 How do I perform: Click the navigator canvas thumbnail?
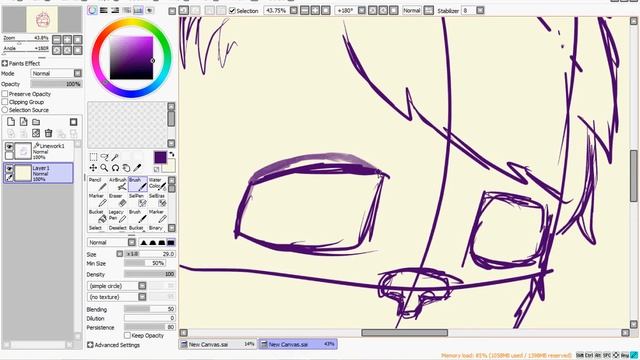[x=42, y=19]
